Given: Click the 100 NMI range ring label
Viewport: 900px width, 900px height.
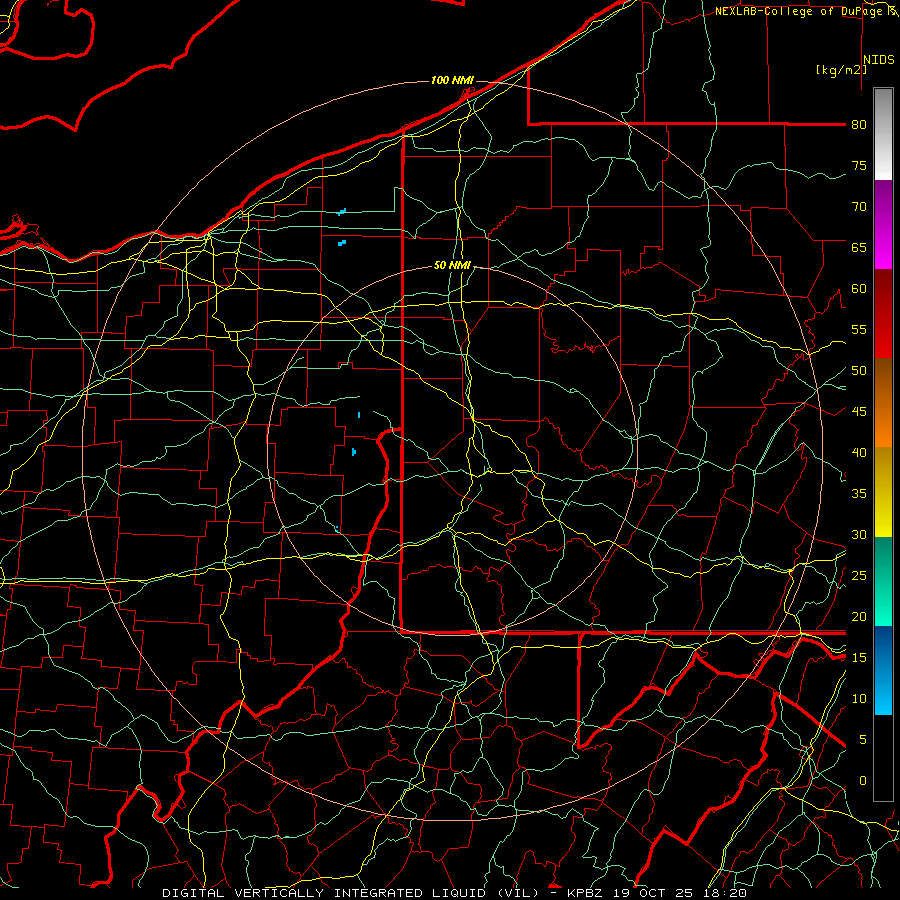Looking at the screenshot, I should [452, 80].
